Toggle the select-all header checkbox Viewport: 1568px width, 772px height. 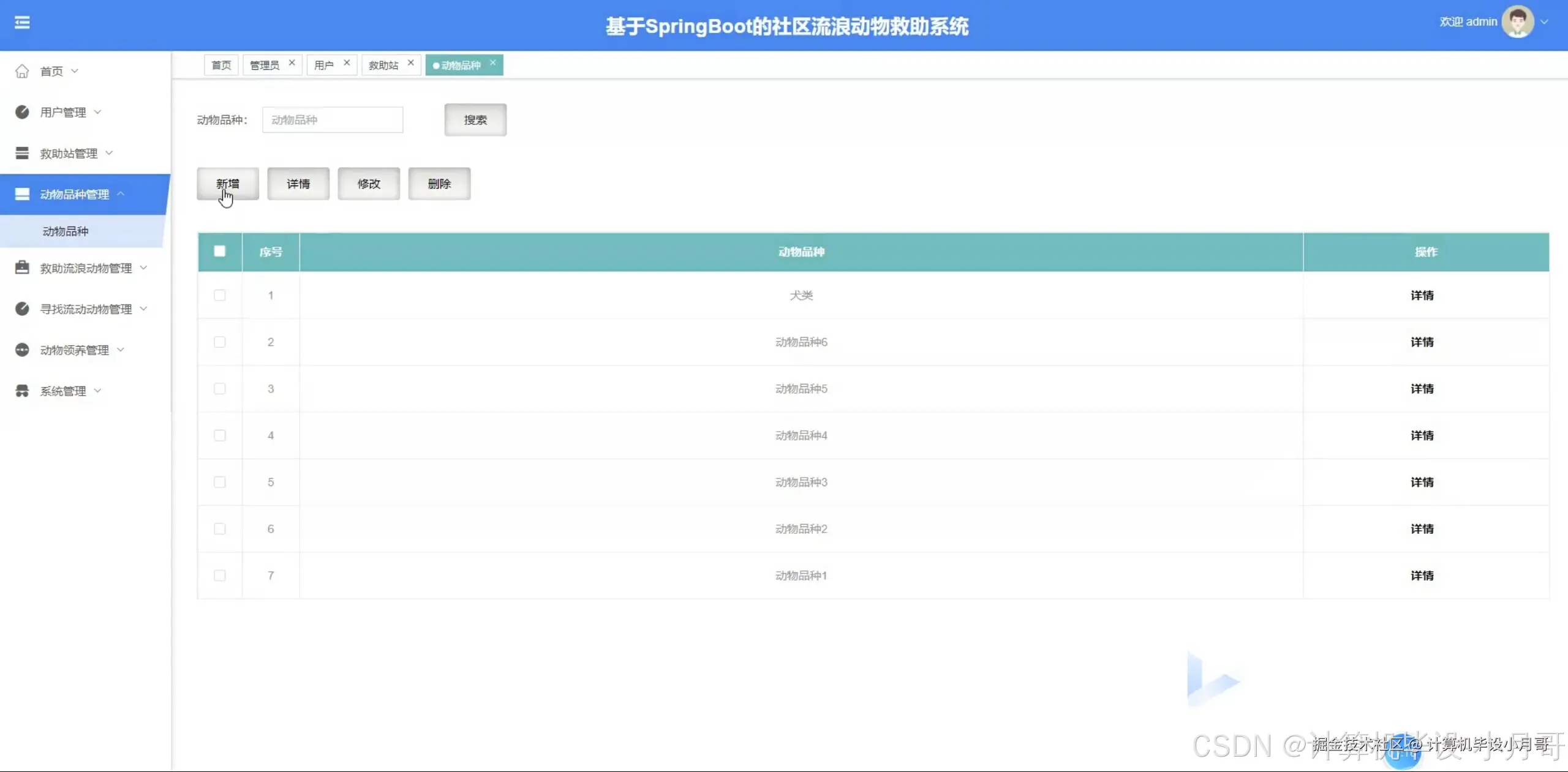220,251
